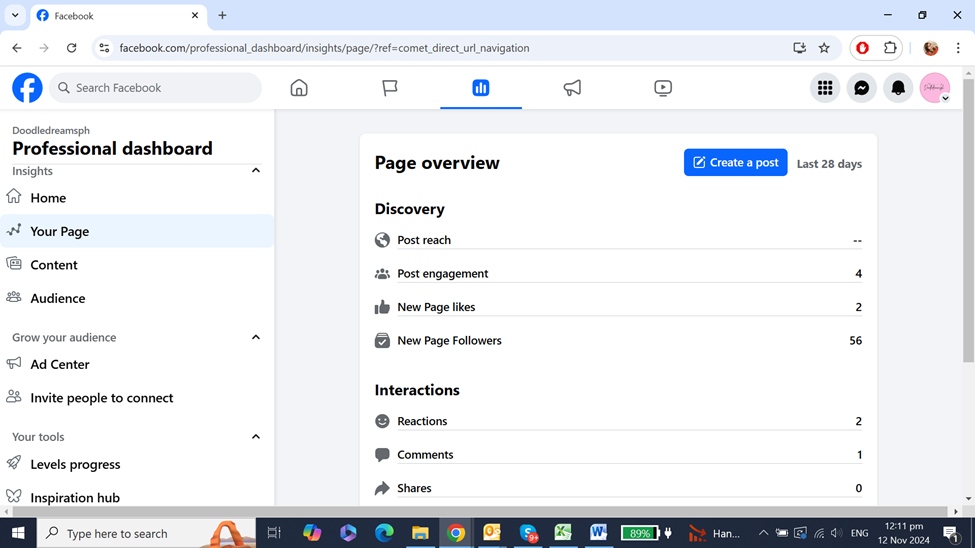
Task: Open the Ad Center megaphone icon in top bar
Action: pos(572,88)
